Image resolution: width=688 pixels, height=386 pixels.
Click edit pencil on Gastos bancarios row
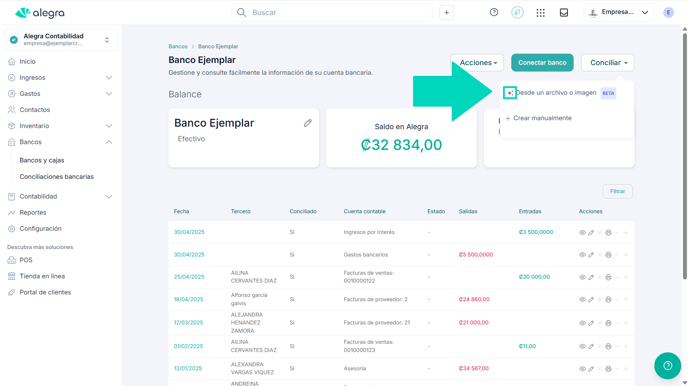tap(591, 255)
